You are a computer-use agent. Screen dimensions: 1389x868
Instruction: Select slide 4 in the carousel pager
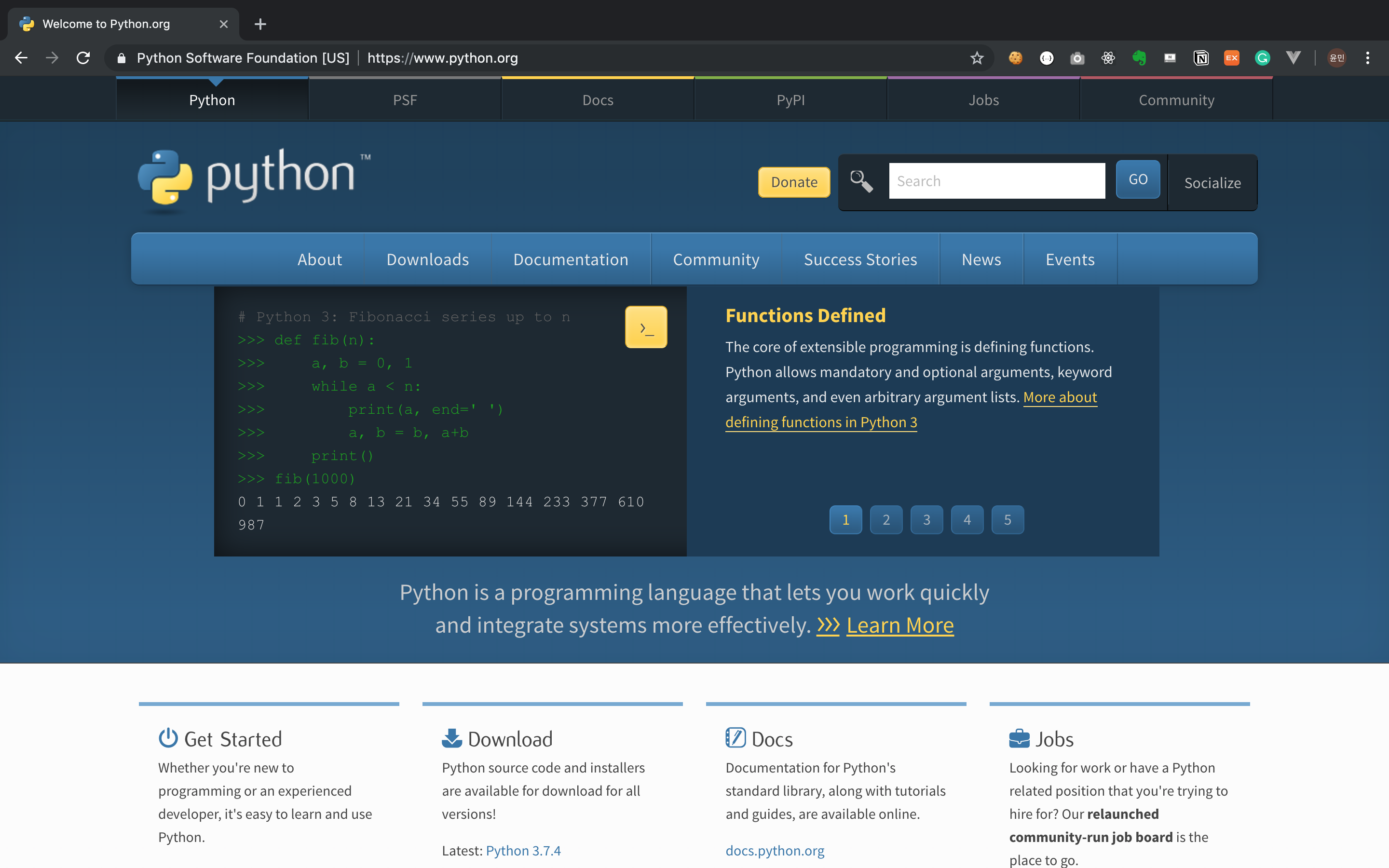click(x=967, y=520)
